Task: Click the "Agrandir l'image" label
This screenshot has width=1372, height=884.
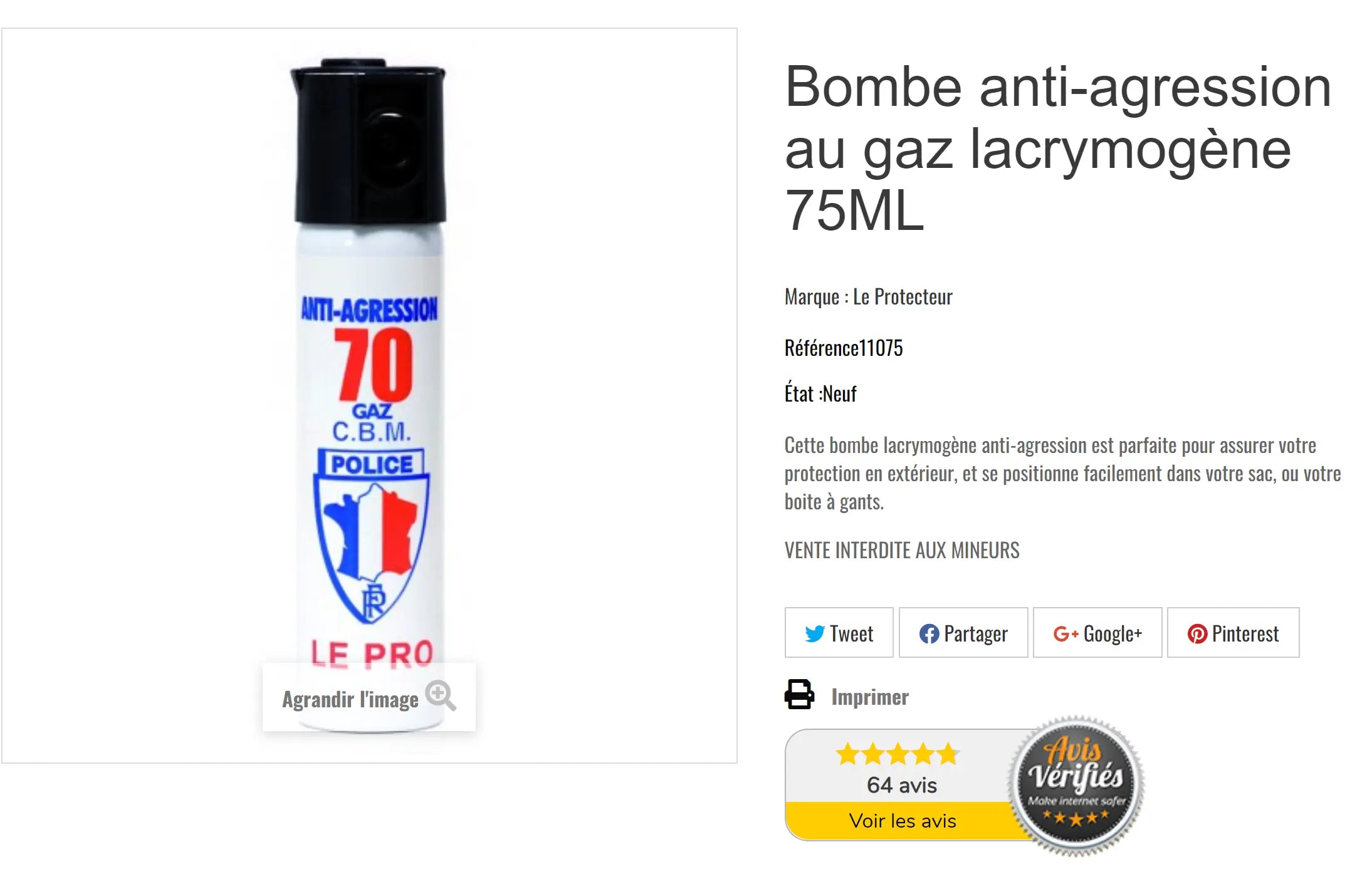Action: [350, 699]
